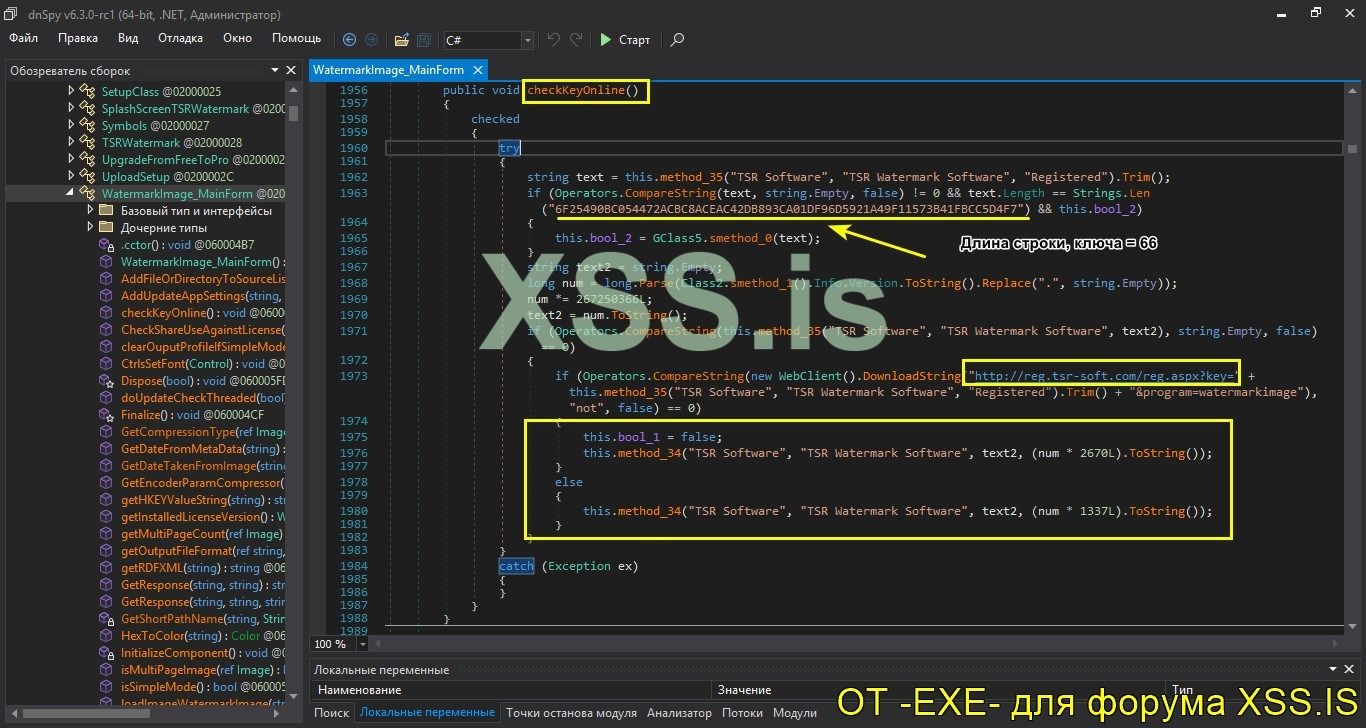The height and width of the screenshot is (728, 1366).
Task: Switch to the Поиск bottom tab
Action: [x=331, y=713]
